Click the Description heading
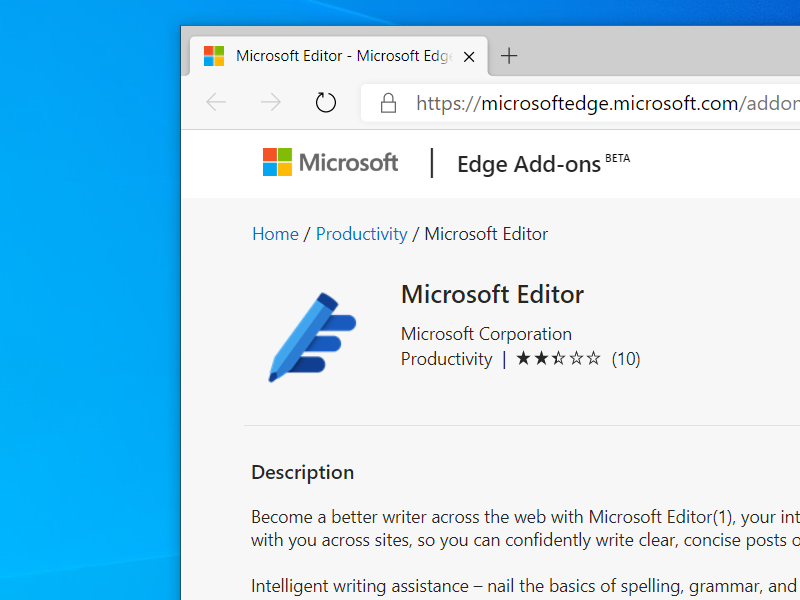 302,472
